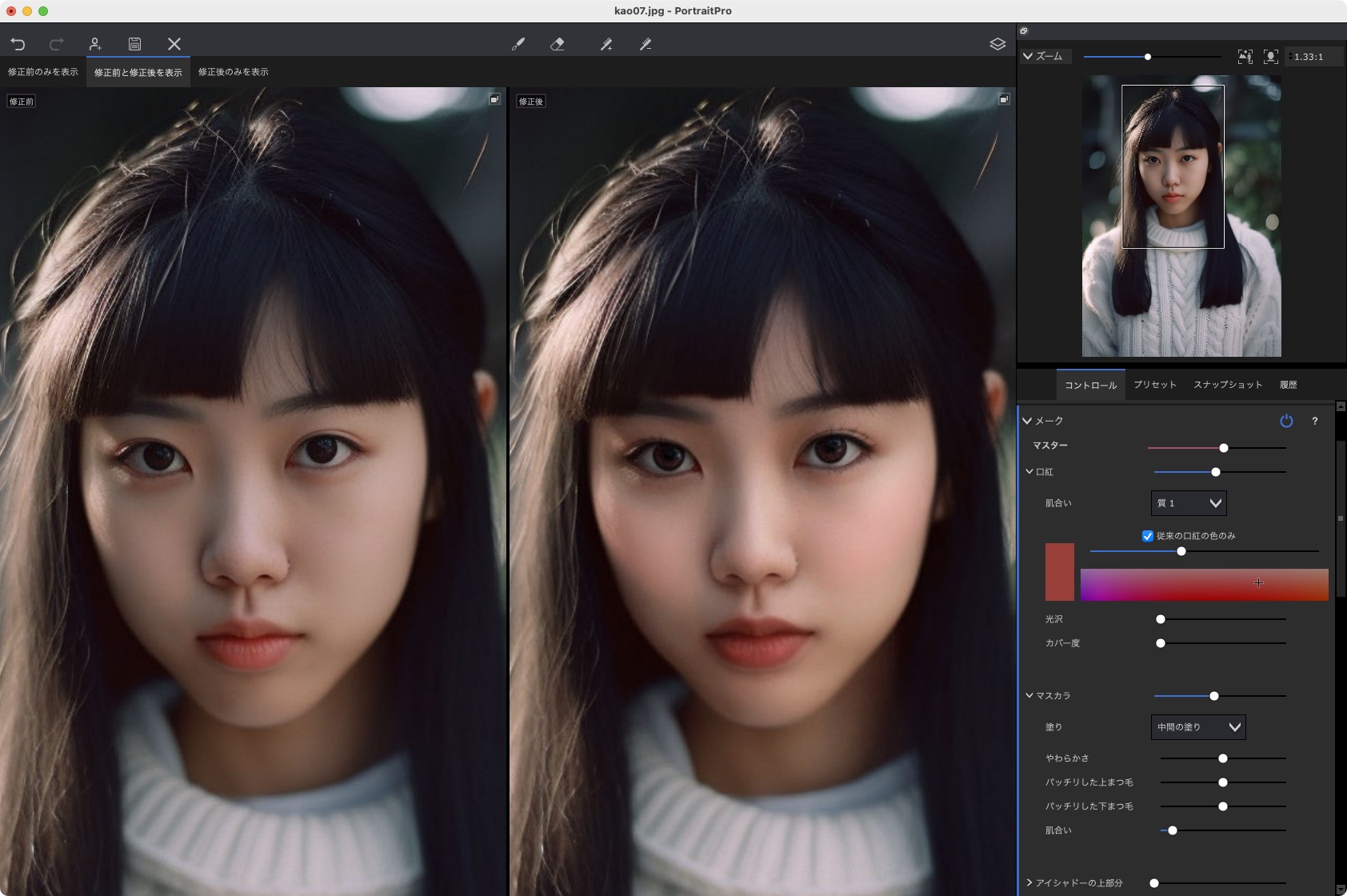Screen dimensions: 1347x896
Task: Click the undo arrow icon
Action: pyautogui.click(x=18, y=44)
